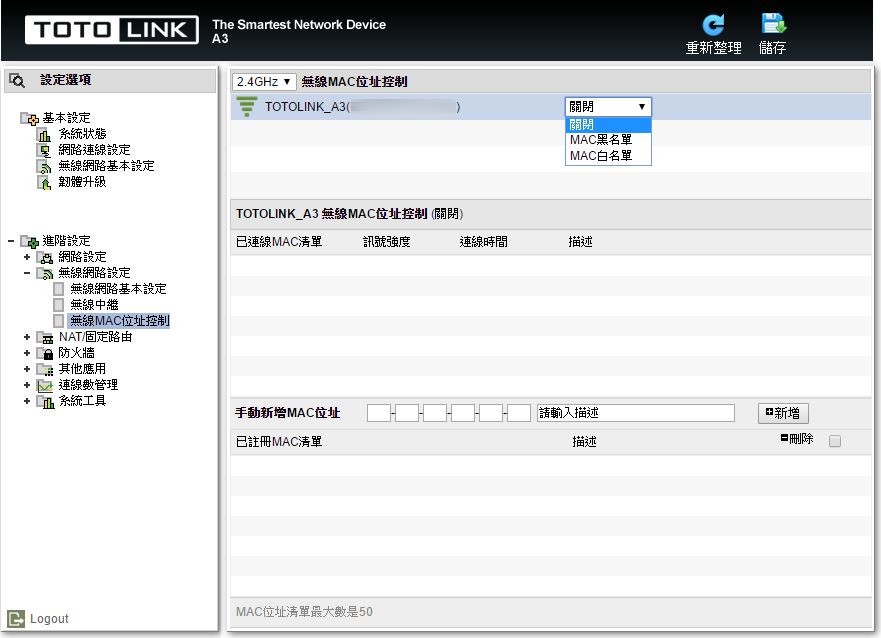This screenshot has width=881, height=638.
Task: Click the 連線數管理 chart icon
Action: (x=44, y=385)
